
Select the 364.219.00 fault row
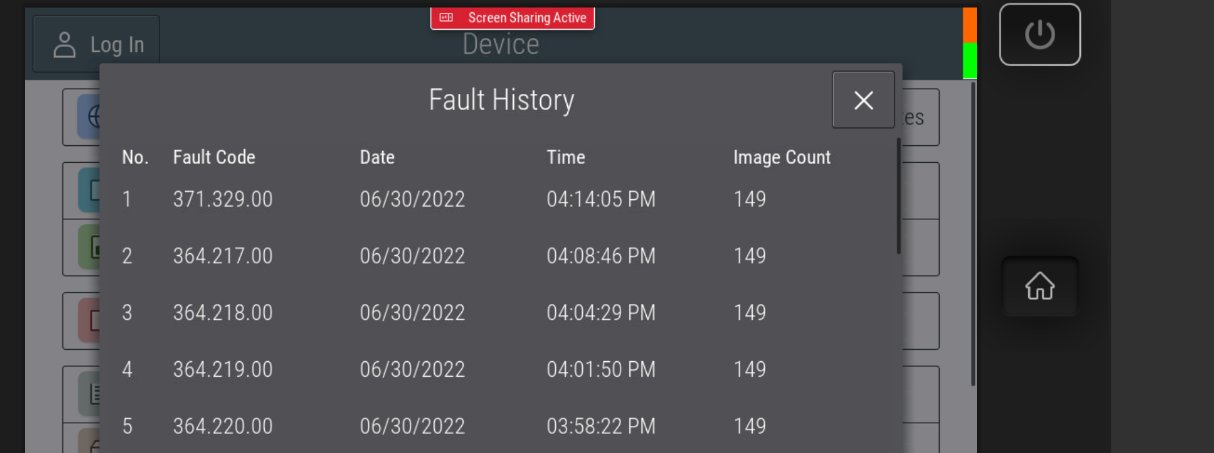[222, 370]
